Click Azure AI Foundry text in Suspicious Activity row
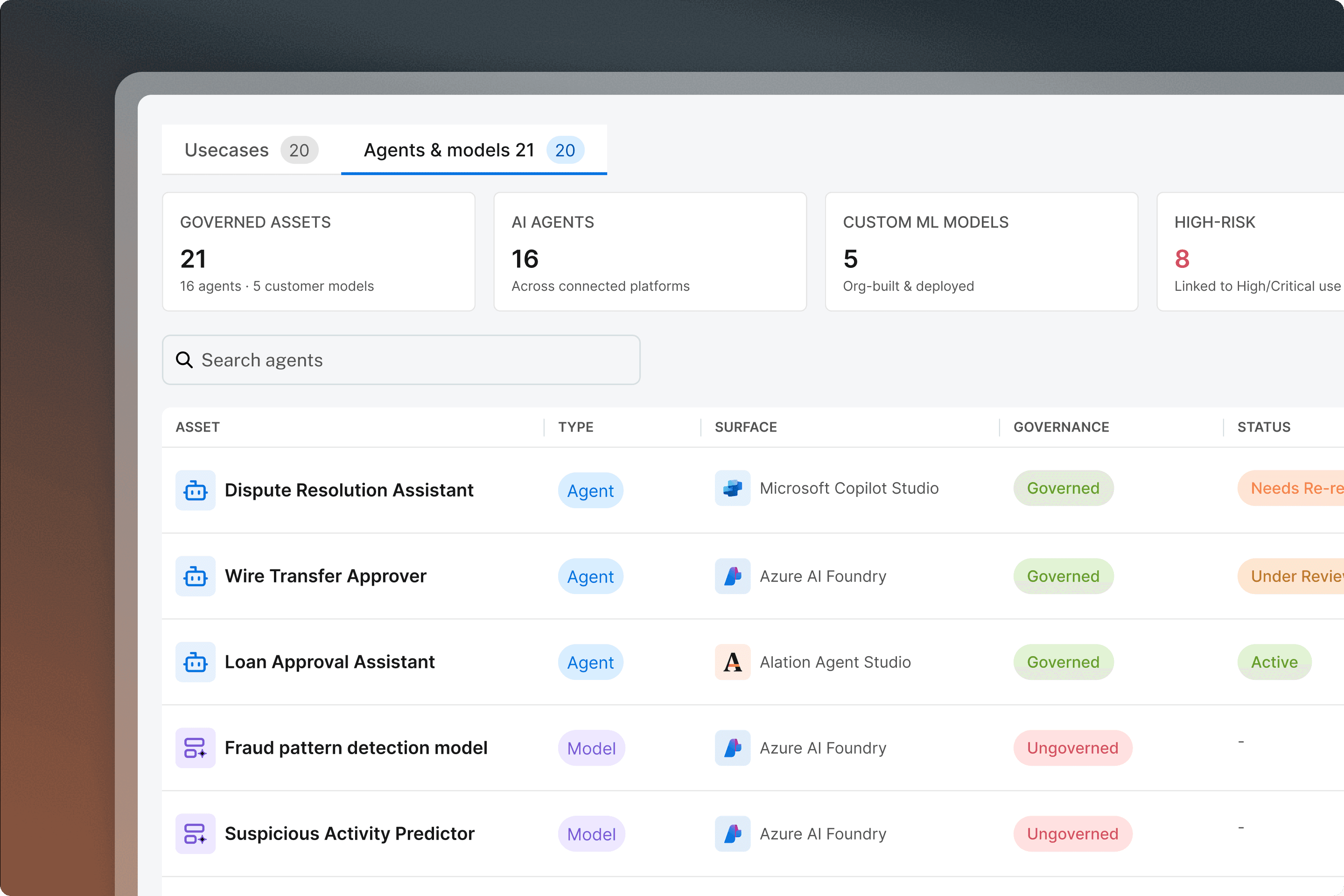The width and height of the screenshot is (1344, 896). tap(823, 834)
